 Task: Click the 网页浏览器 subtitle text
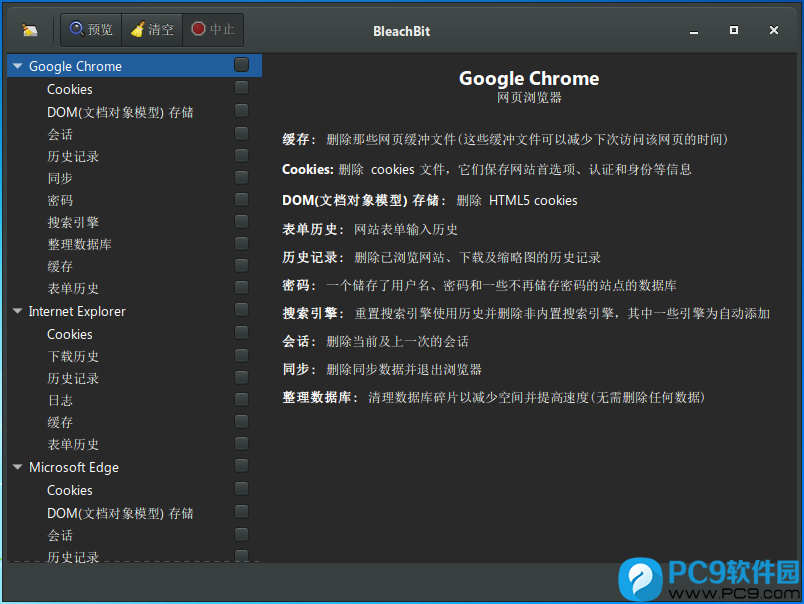529,97
